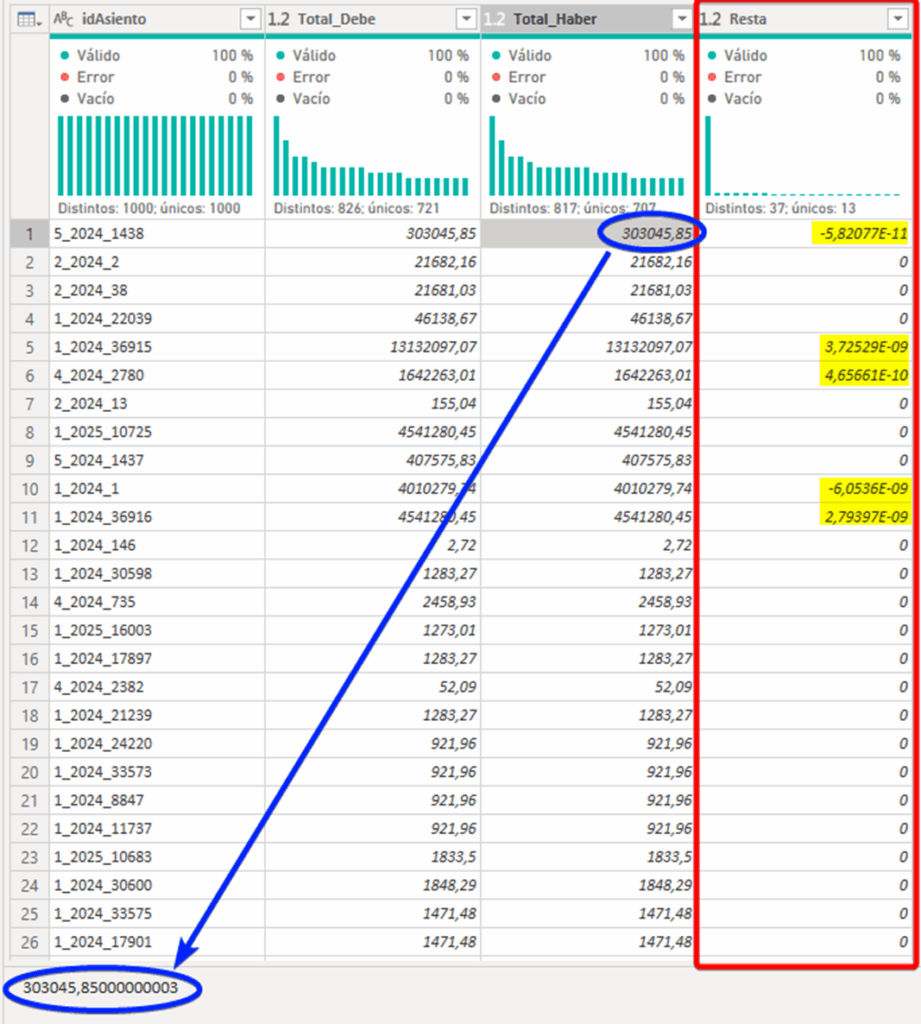Click the idAsiento value distribution chart
Image resolution: width=921 pixels, height=1024 pixels.
(x=155, y=155)
